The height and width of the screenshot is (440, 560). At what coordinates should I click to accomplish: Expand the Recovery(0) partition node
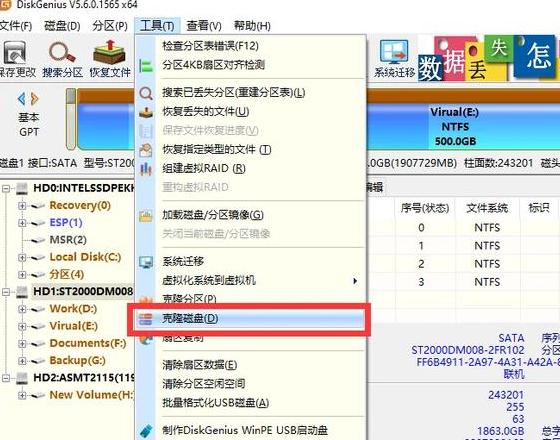[x=22, y=206]
